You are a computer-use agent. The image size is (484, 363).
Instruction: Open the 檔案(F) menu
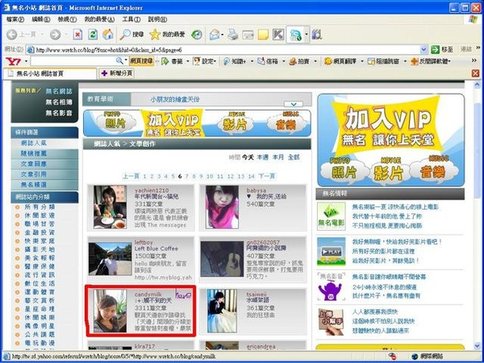click(x=15, y=19)
